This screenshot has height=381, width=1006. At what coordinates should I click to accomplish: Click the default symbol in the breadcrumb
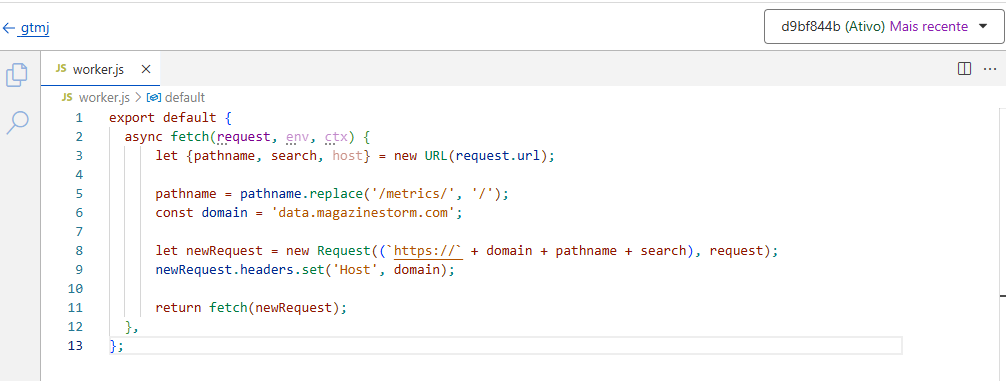[x=185, y=97]
